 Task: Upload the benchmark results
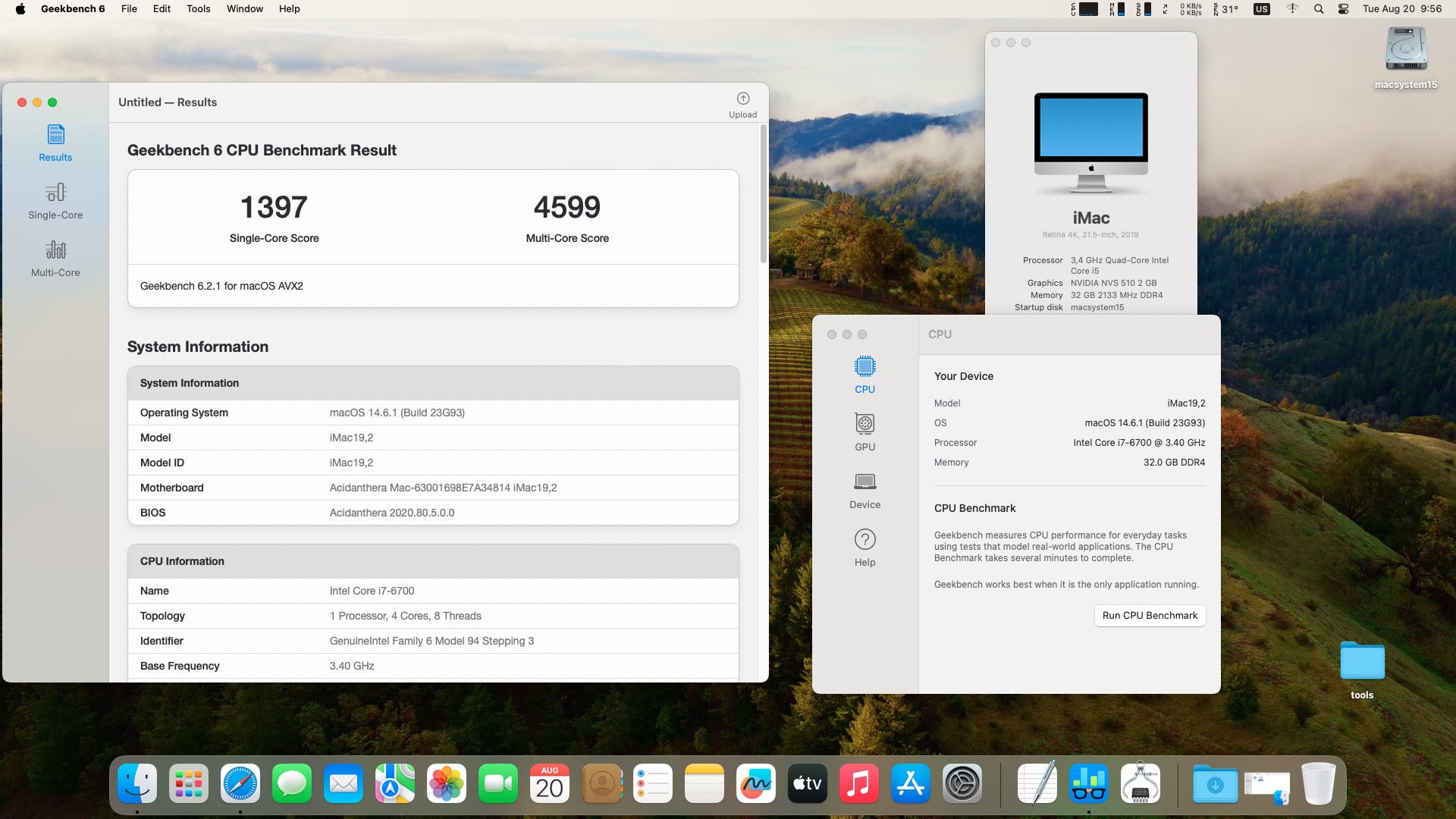tap(742, 105)
